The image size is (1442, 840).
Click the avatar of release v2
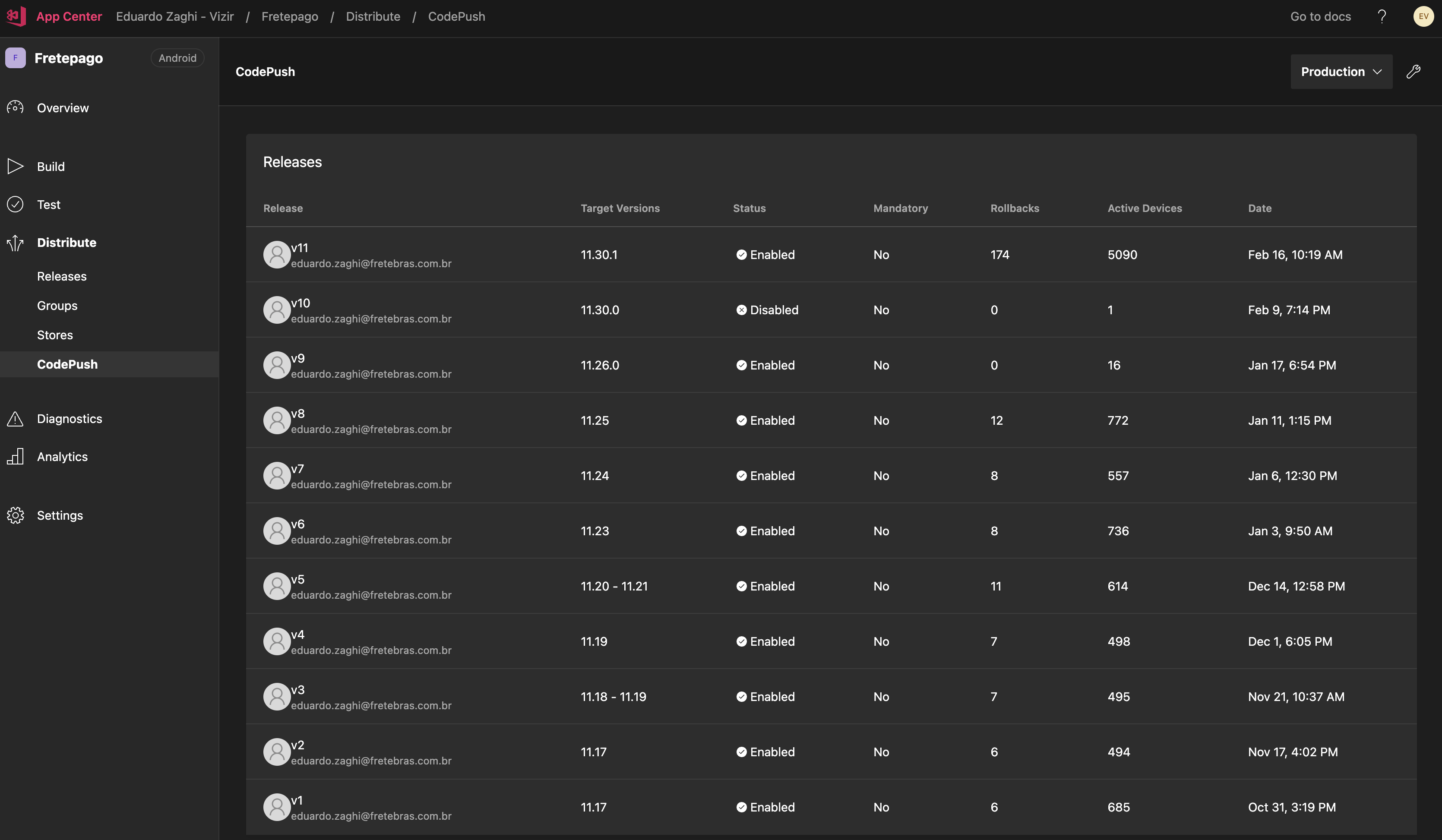click(x=277, y=752)
